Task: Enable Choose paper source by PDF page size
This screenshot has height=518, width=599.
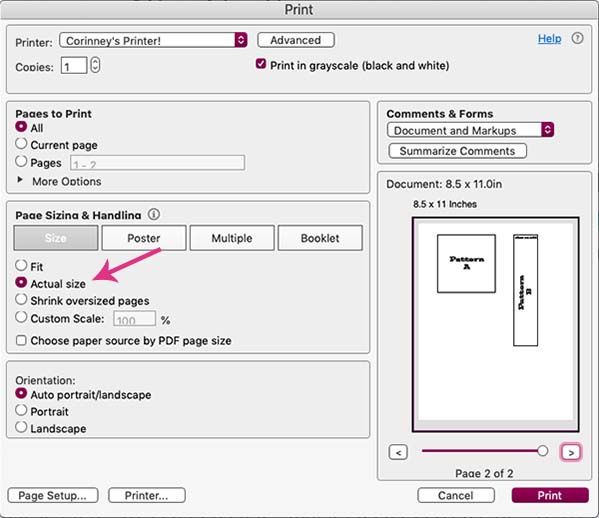Action: tap(21, 340)
